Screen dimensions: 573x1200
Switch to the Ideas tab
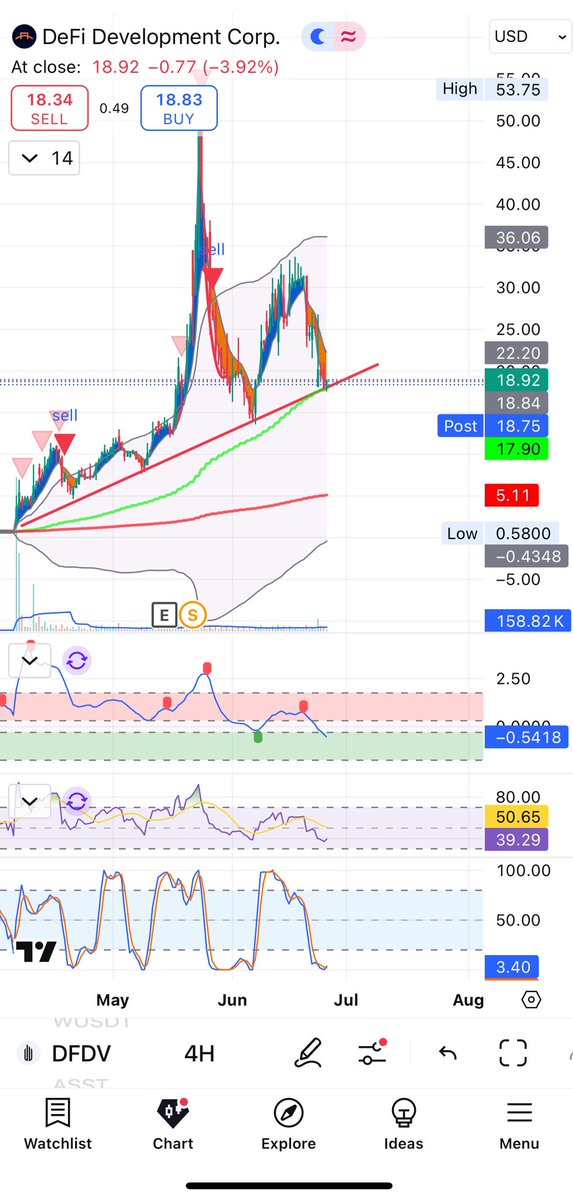pos(403,1125)
